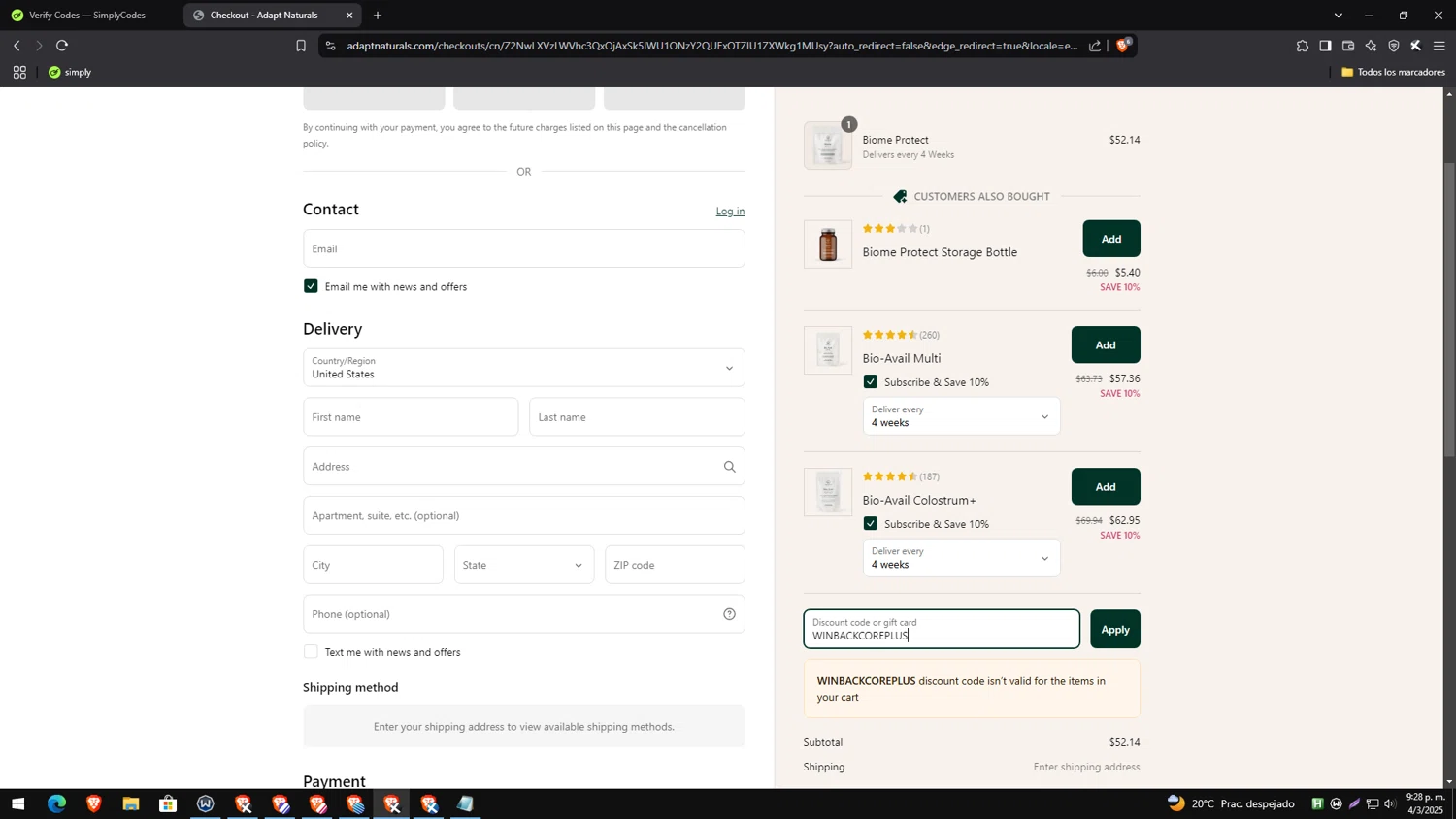Click the discount code input field
Screen dimensions: 1456x819
(942, 630)
